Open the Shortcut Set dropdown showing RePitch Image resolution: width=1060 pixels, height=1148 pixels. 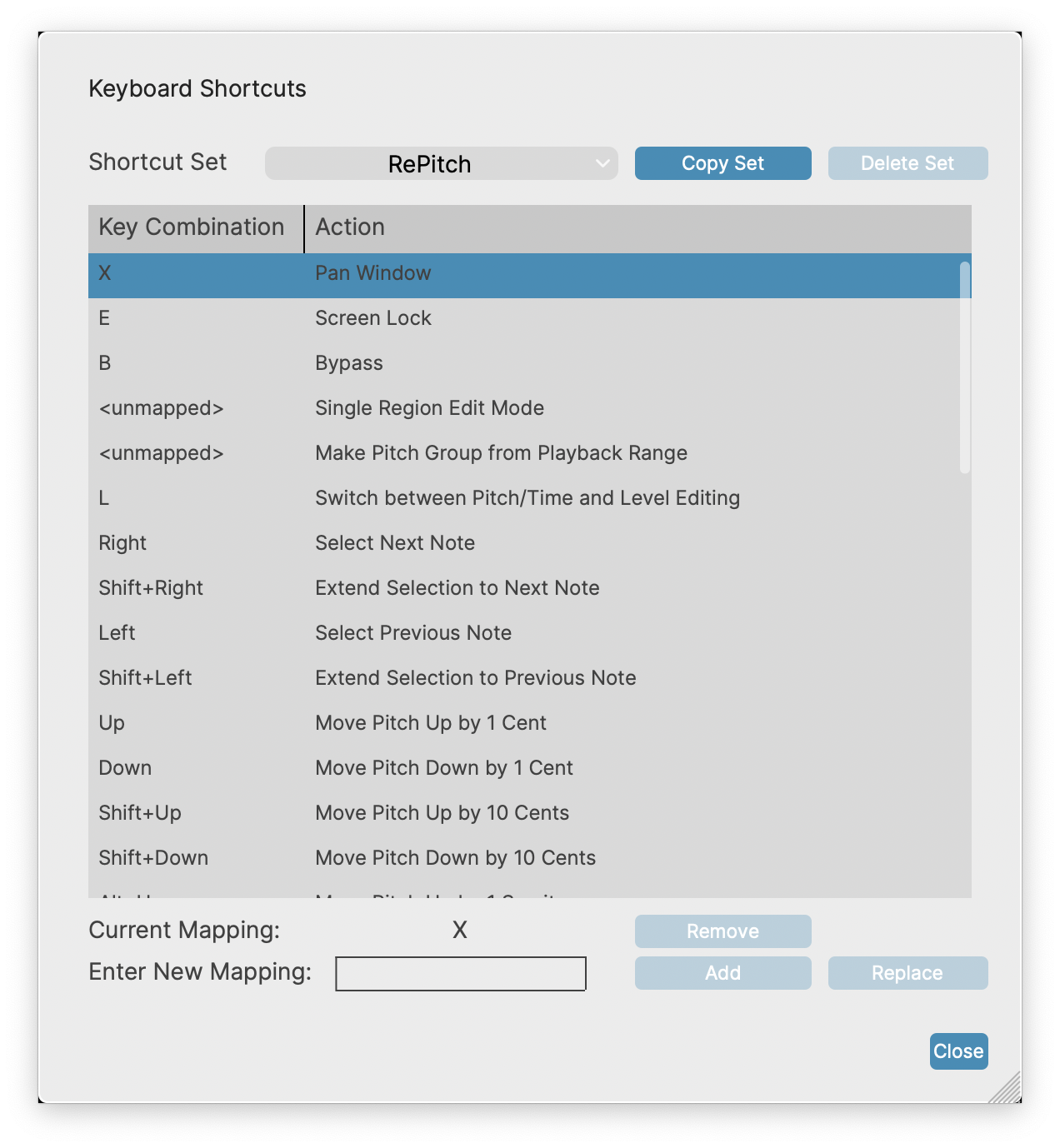point(441,163)
